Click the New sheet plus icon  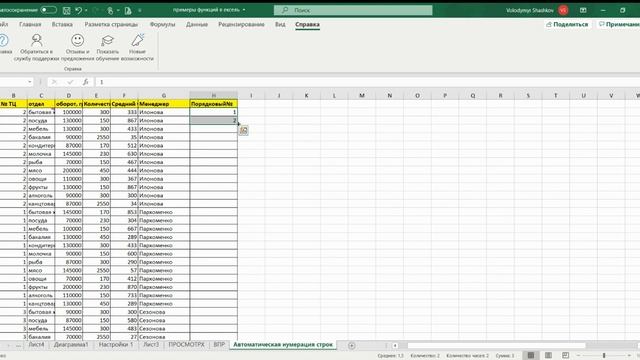351,345
